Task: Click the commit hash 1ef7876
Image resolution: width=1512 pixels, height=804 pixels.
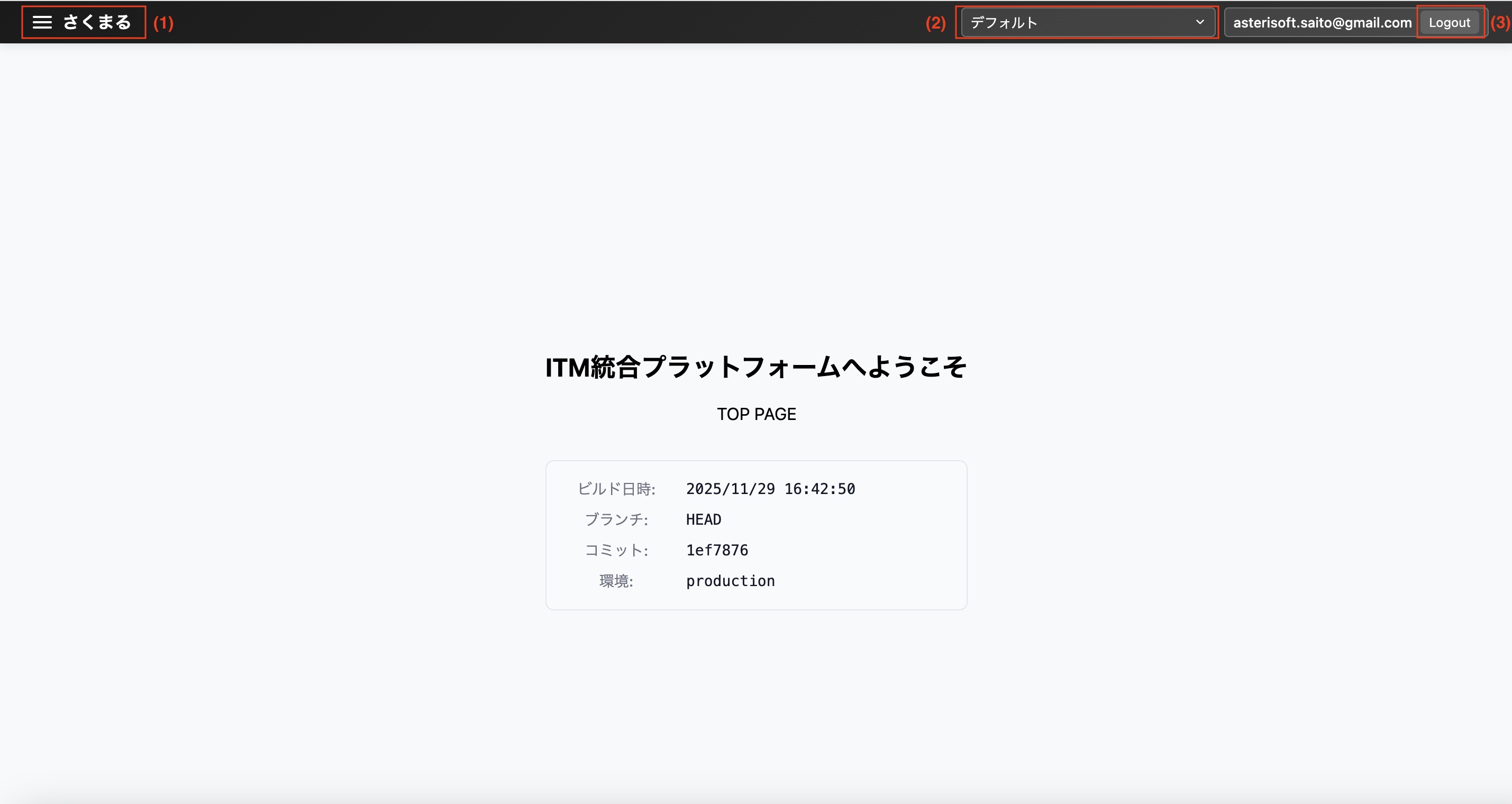Action: point(717,550)
